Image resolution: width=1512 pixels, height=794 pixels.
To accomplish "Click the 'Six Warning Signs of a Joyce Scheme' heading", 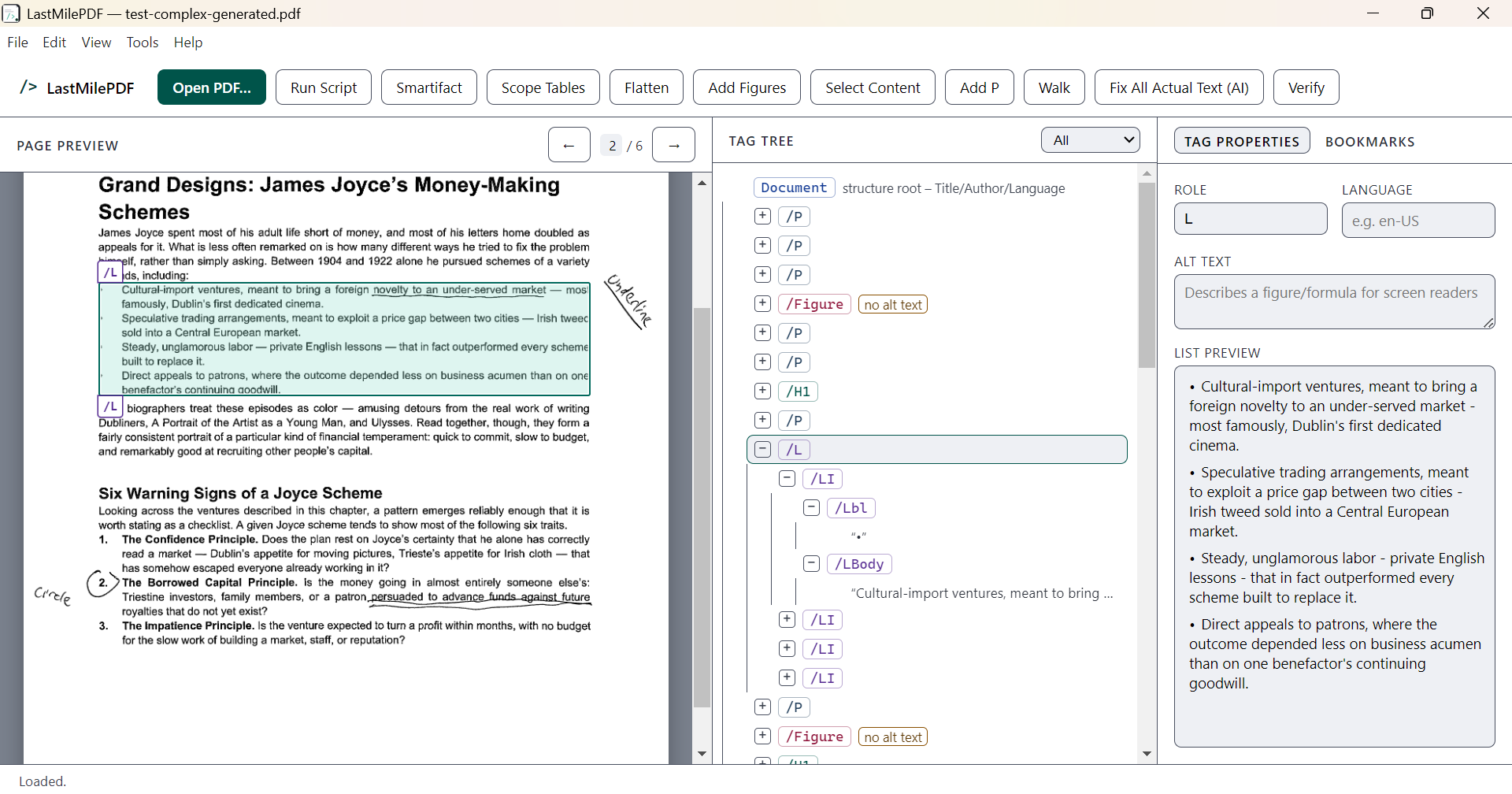I will coord(240,493).
